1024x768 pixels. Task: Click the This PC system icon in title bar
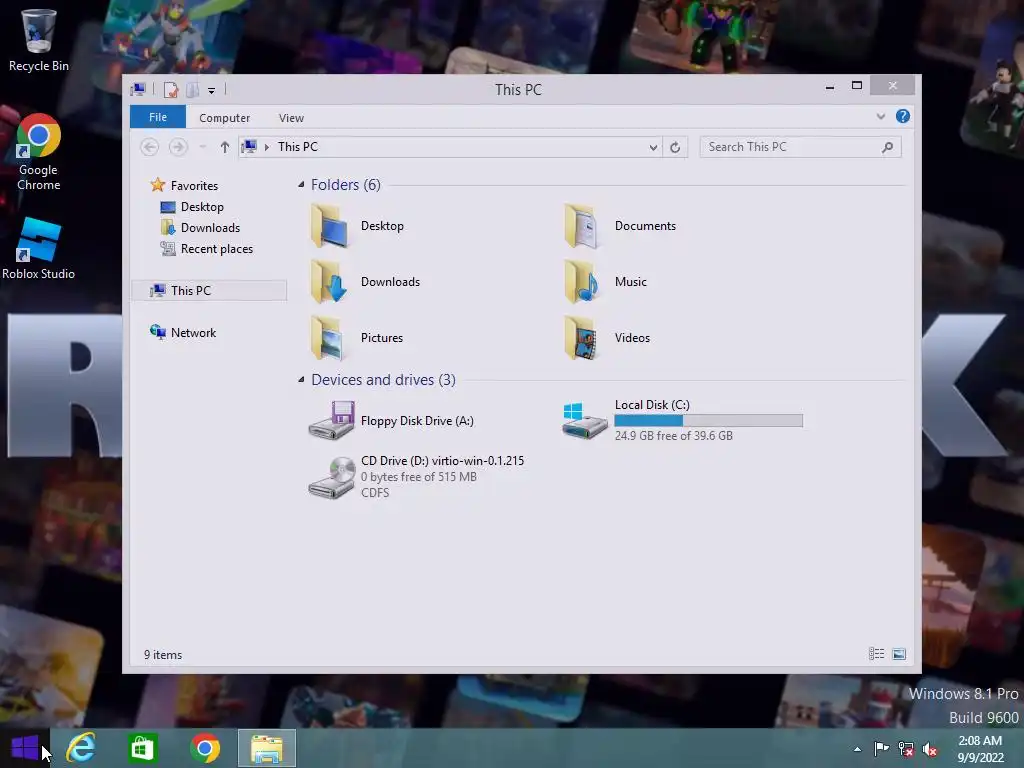tap(138, 89)
